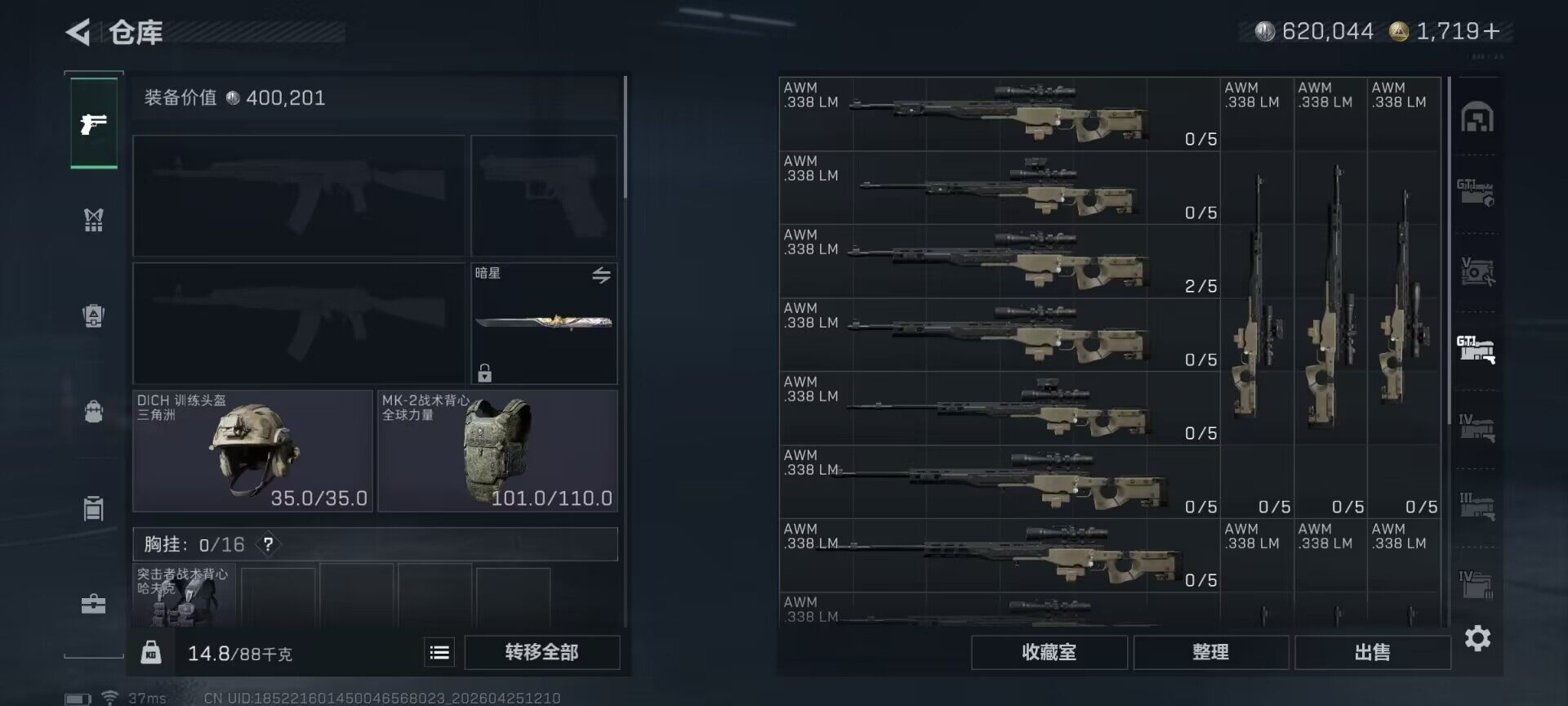
Task: Select the weapons pistol category icon
Action: pos(94,124)
